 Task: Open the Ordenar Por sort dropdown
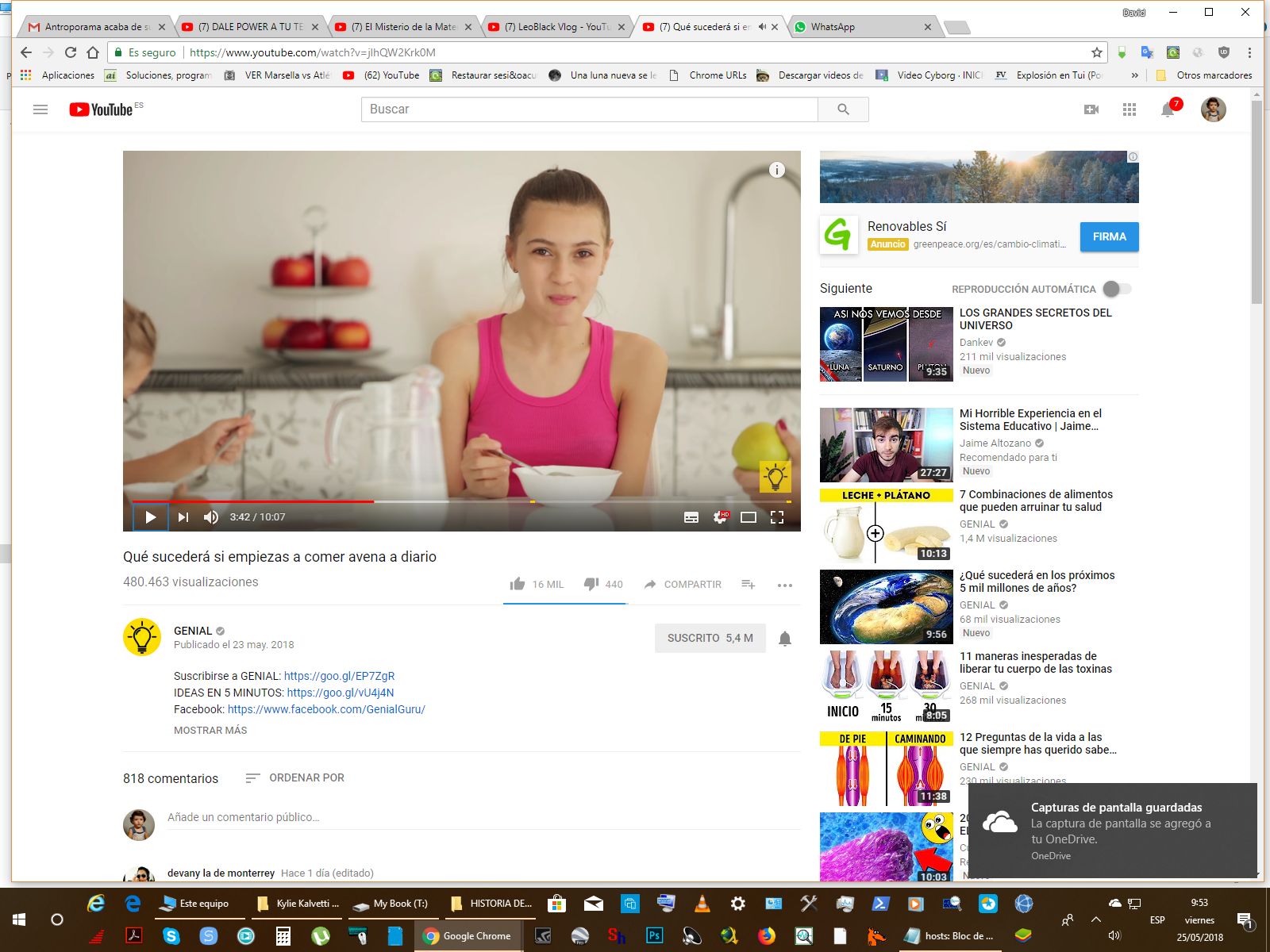[x=295, y=777]
